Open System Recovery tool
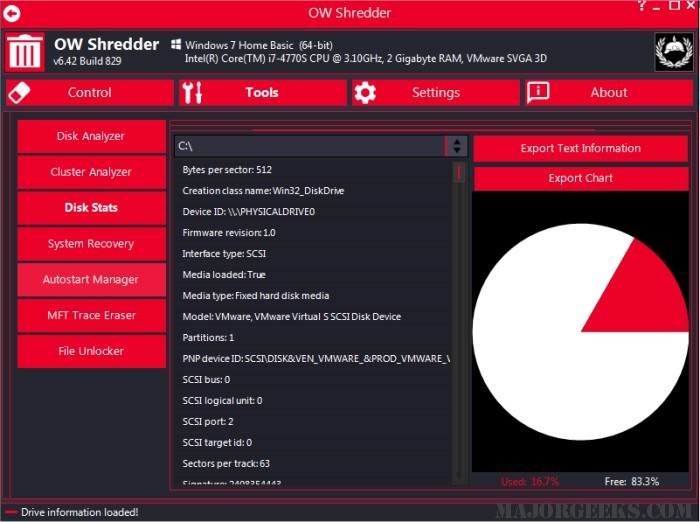Screen dimensions: 700x522 [x=92, y=244]
